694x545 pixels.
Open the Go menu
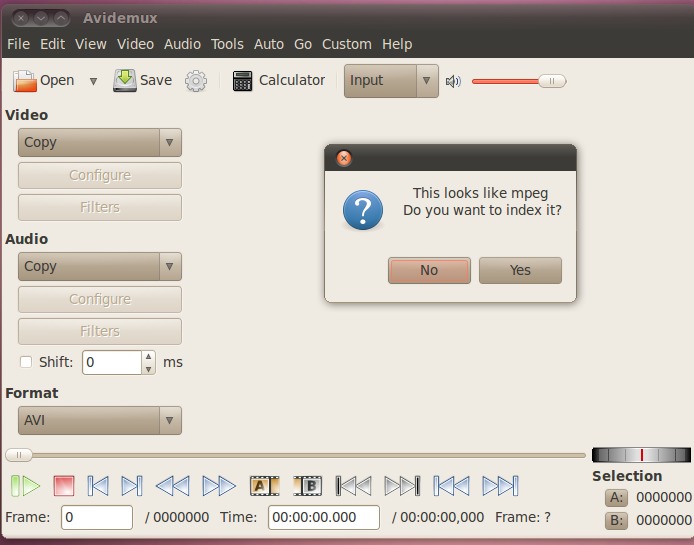point(303,44)
